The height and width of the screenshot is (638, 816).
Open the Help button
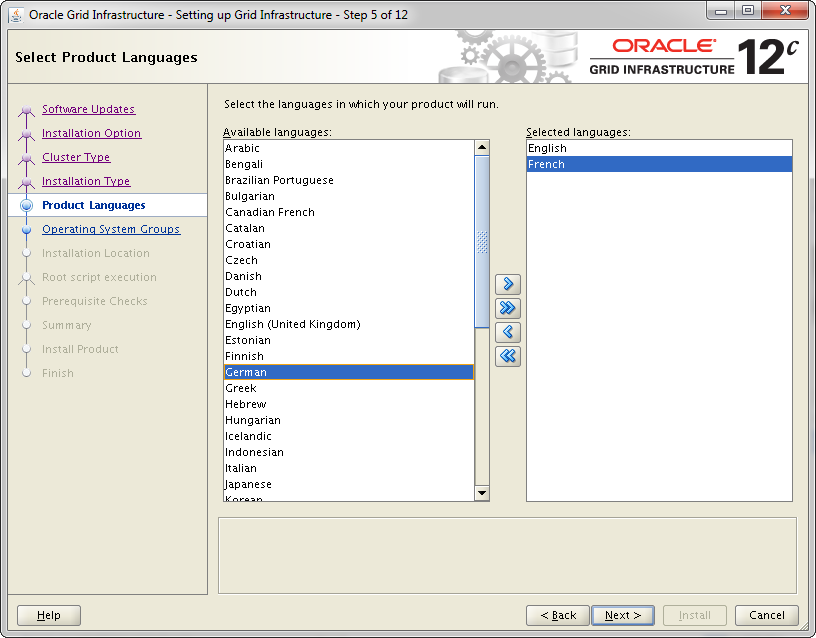pyautogui.click(x=49, y=615)
